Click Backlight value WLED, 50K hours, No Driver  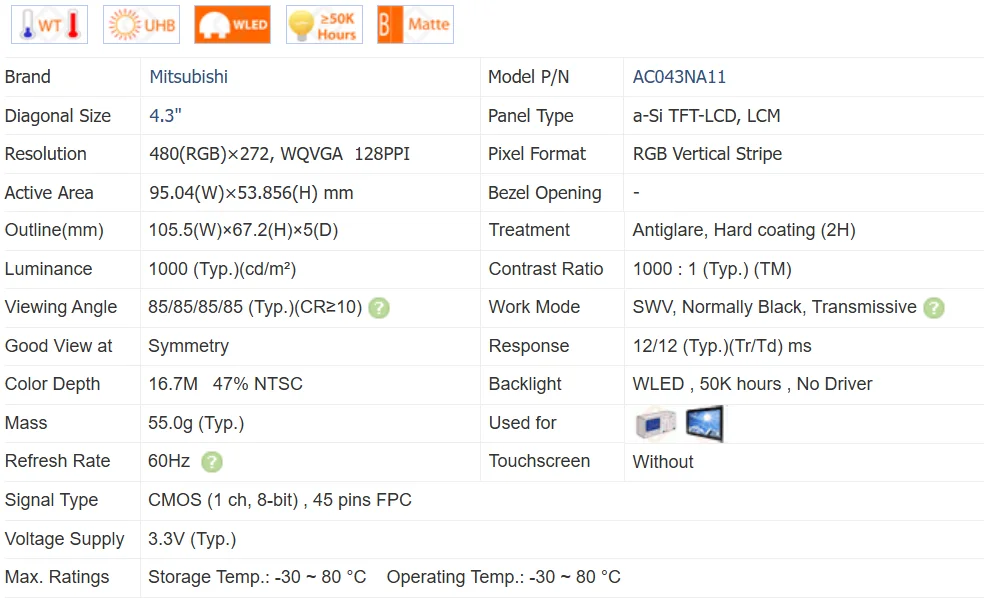(x=752, y=383)
